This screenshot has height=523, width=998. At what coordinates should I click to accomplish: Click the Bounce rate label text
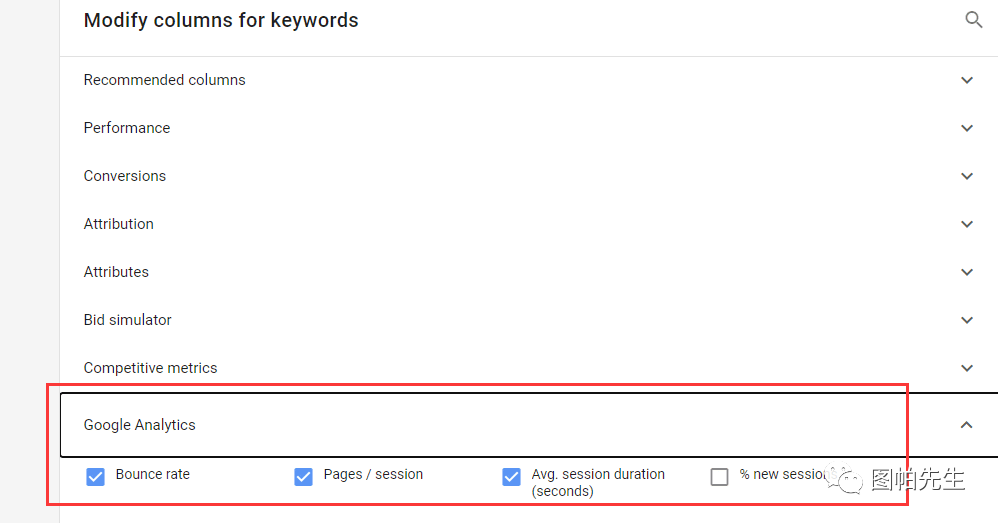153,474
